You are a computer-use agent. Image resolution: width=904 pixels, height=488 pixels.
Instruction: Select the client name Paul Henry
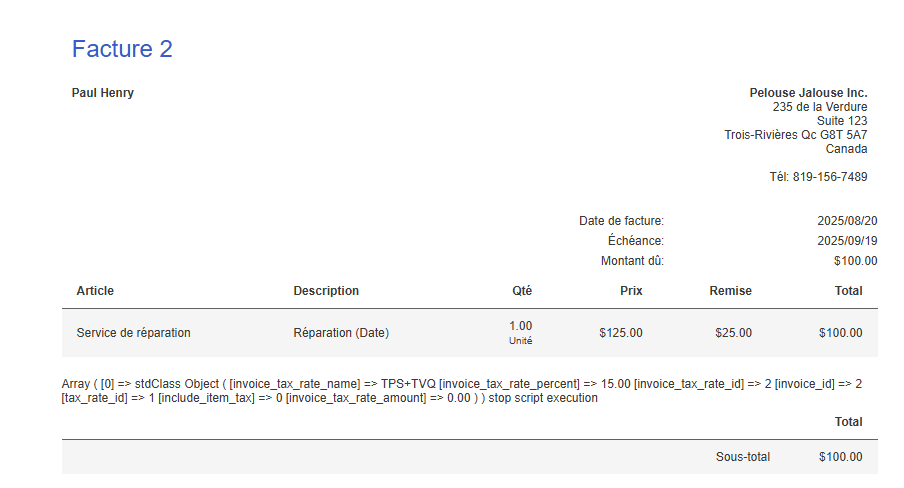(103, 93)
